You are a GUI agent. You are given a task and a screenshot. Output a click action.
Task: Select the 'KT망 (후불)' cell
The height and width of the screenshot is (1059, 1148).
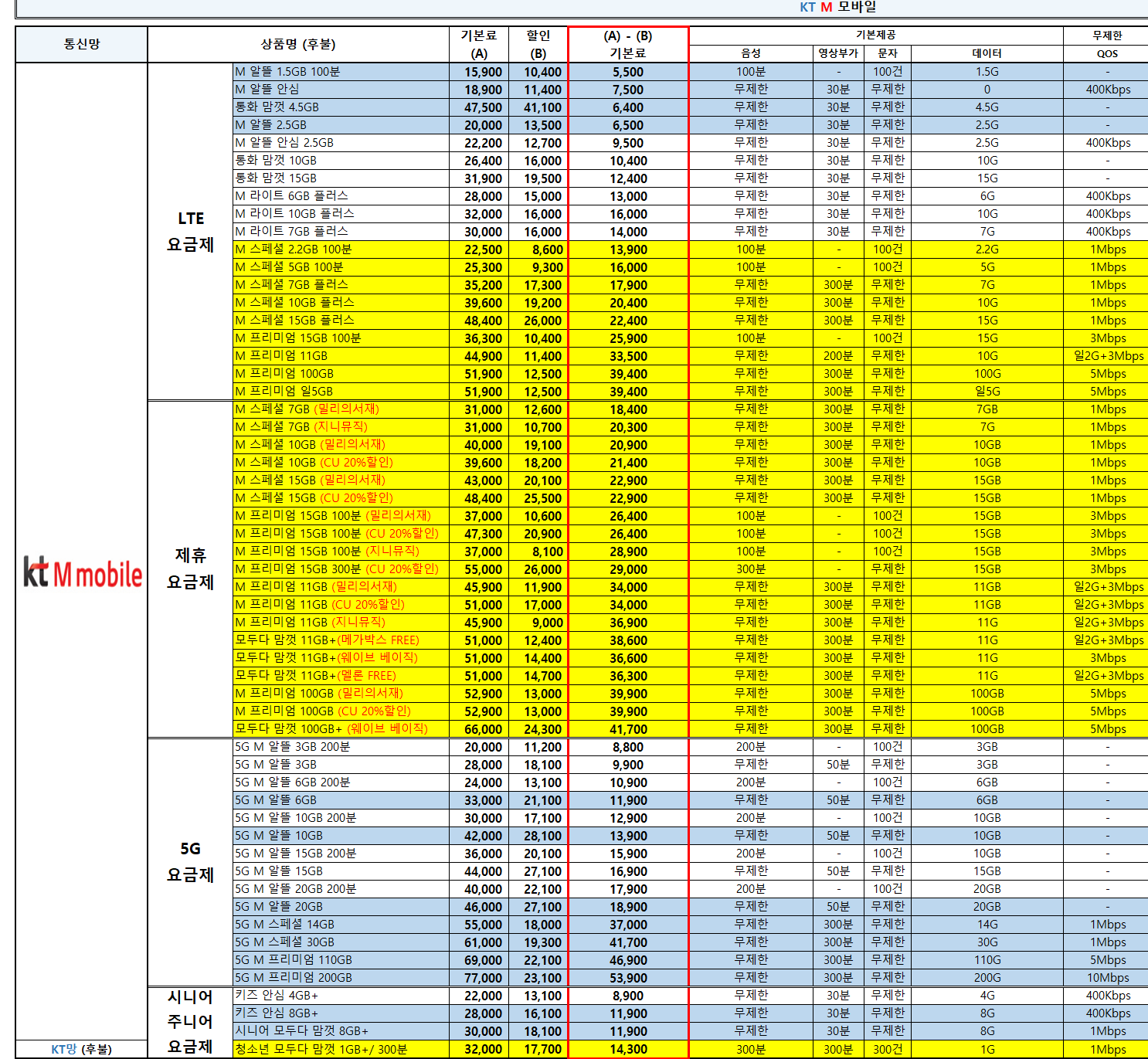click(82, 1049)
